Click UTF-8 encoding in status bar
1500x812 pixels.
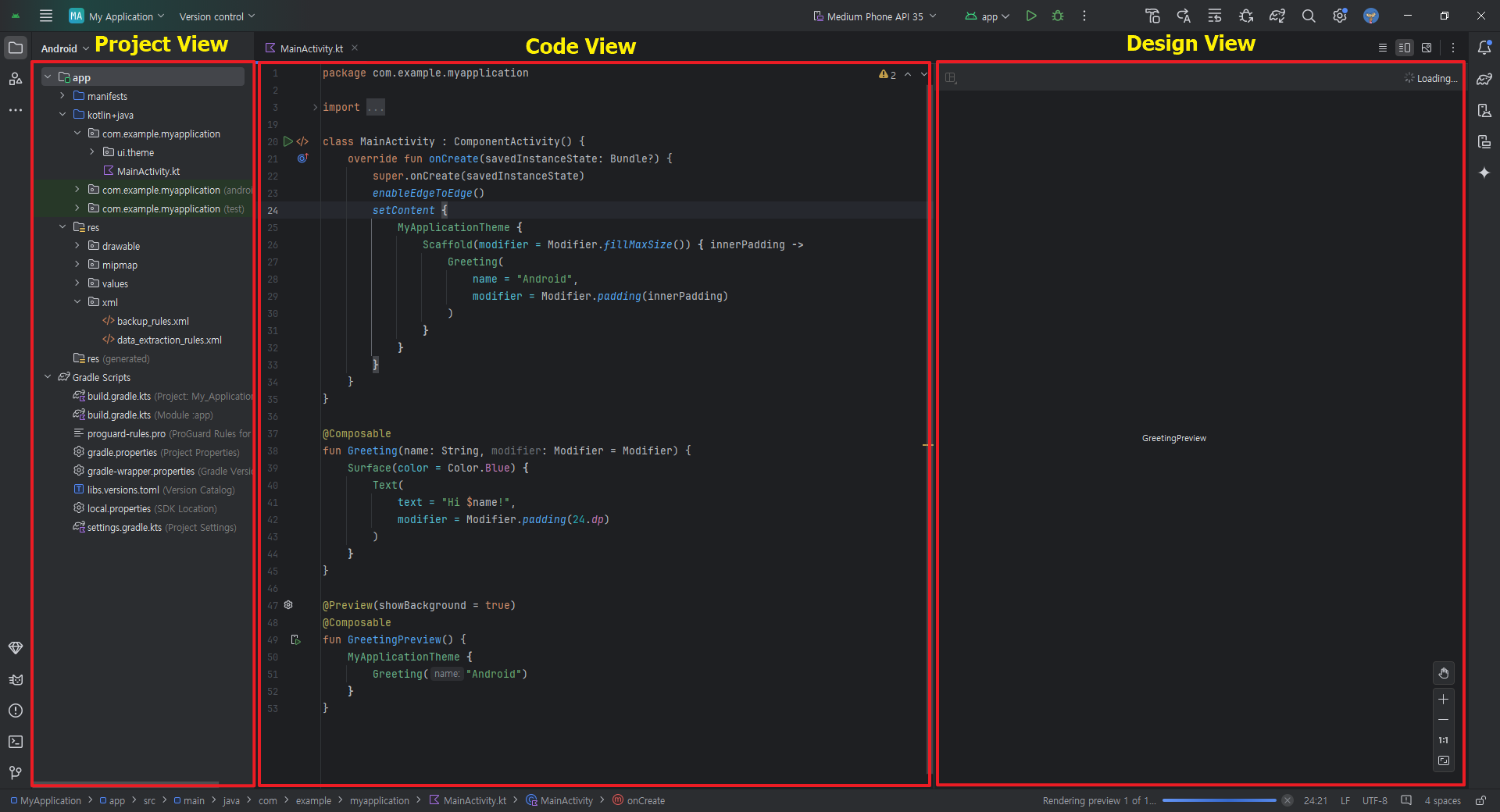pos(1375,800)
